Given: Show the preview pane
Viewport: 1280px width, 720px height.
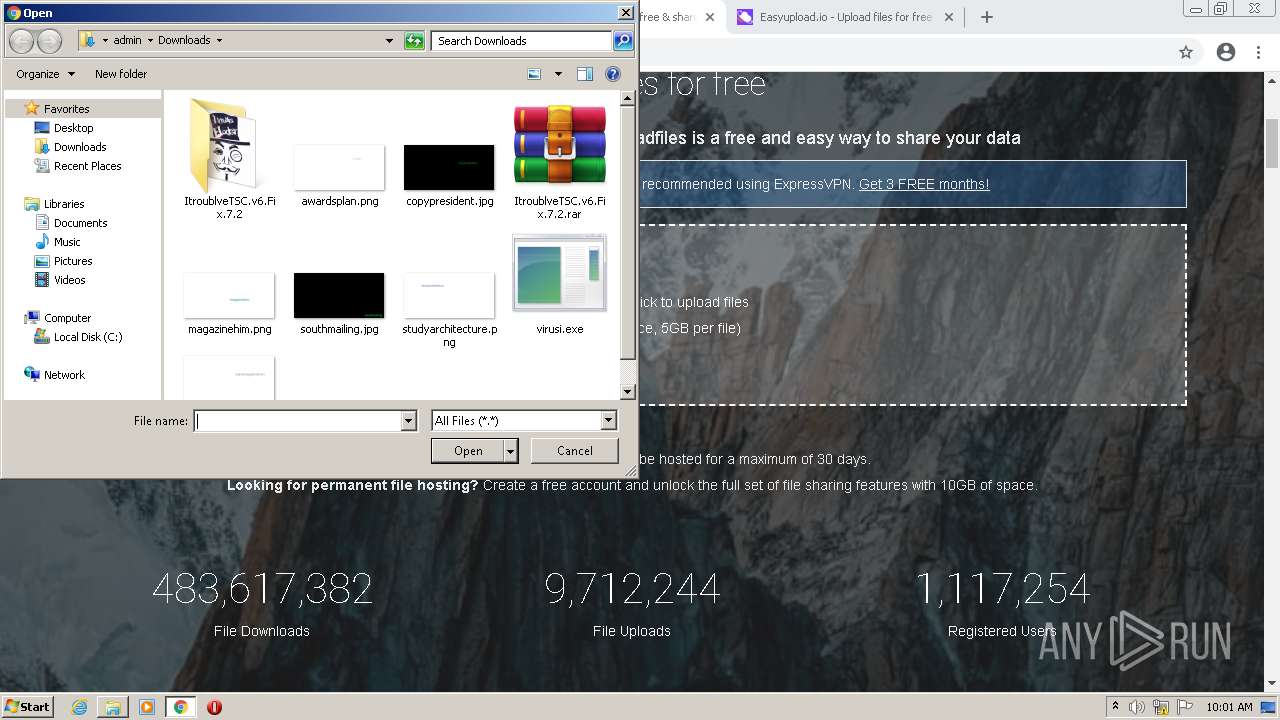Looking at the screenshot, I should pyautogui.click(x=585, y=74).
